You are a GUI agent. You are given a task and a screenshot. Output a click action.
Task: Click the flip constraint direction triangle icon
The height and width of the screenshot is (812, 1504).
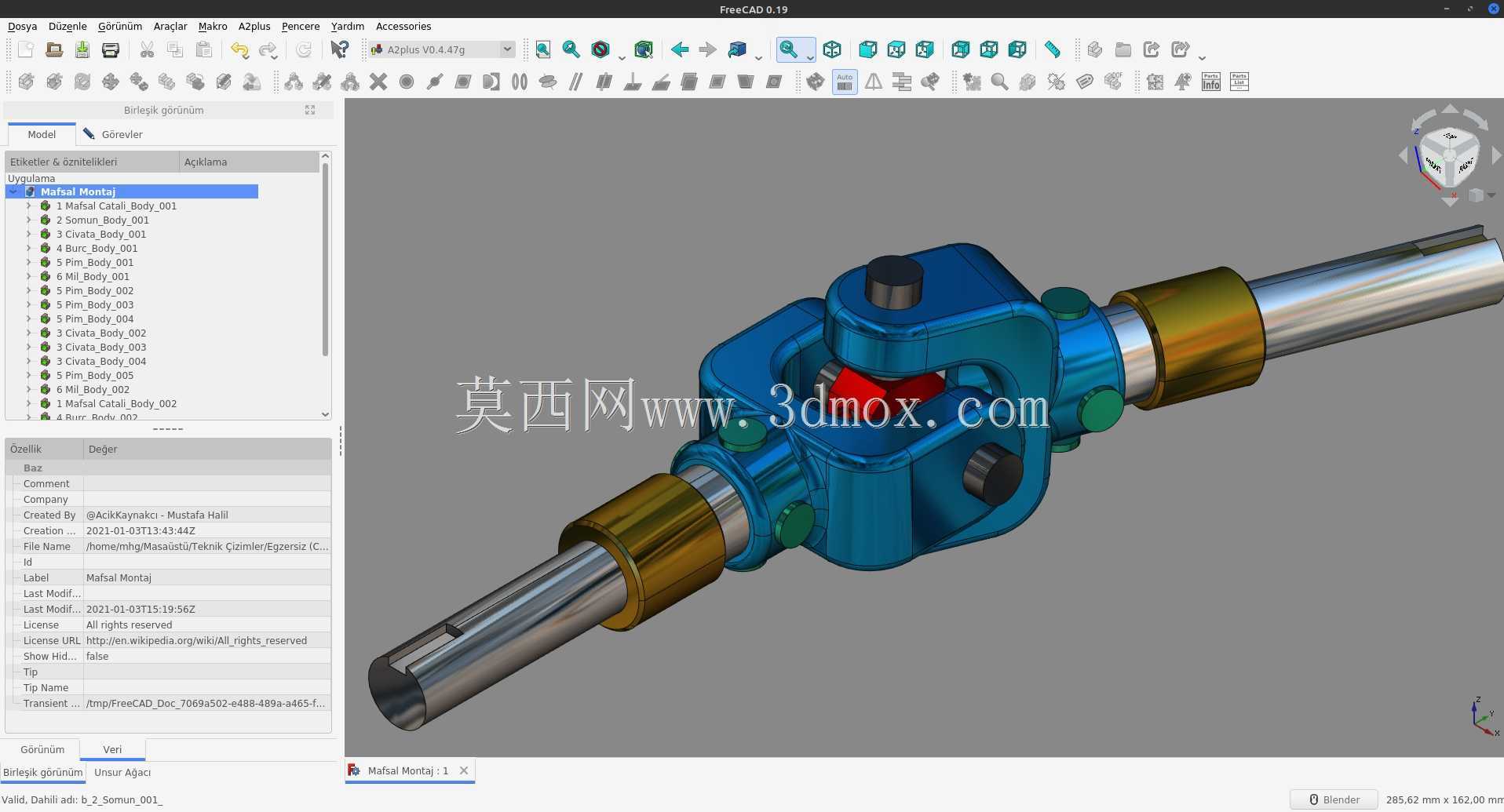(x=873, y=82)
